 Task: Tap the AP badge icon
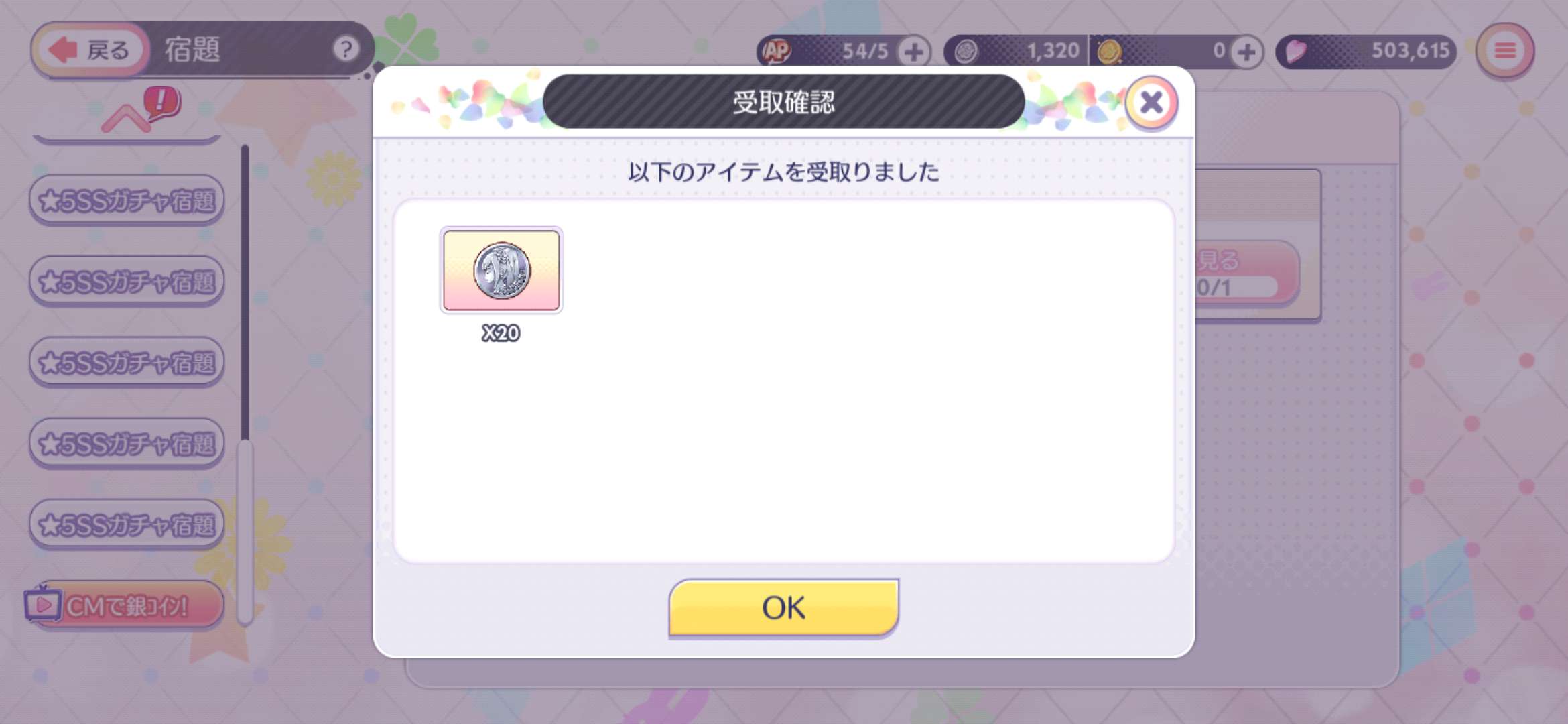(777, 51)
